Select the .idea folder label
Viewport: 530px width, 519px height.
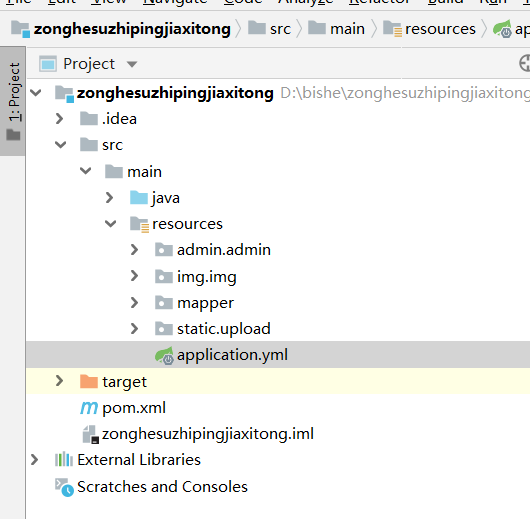tap(119, 119)
